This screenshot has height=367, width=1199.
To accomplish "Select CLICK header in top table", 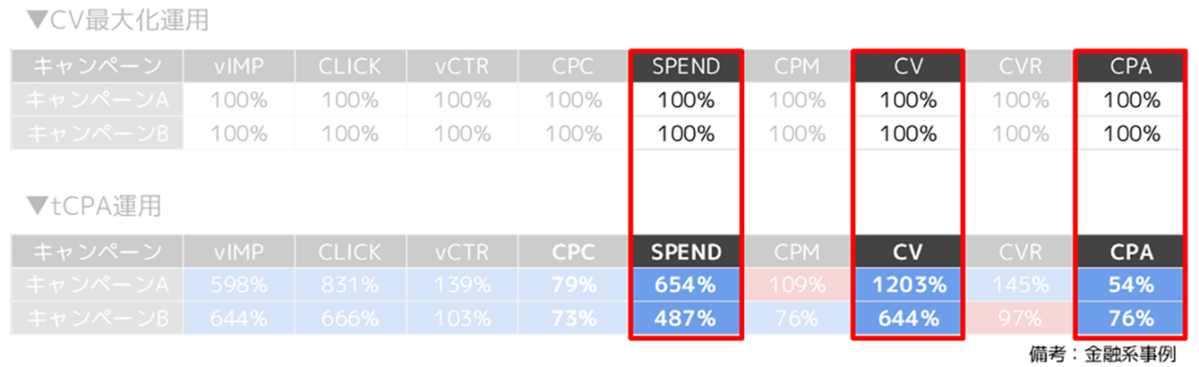I will click(351, 67).
